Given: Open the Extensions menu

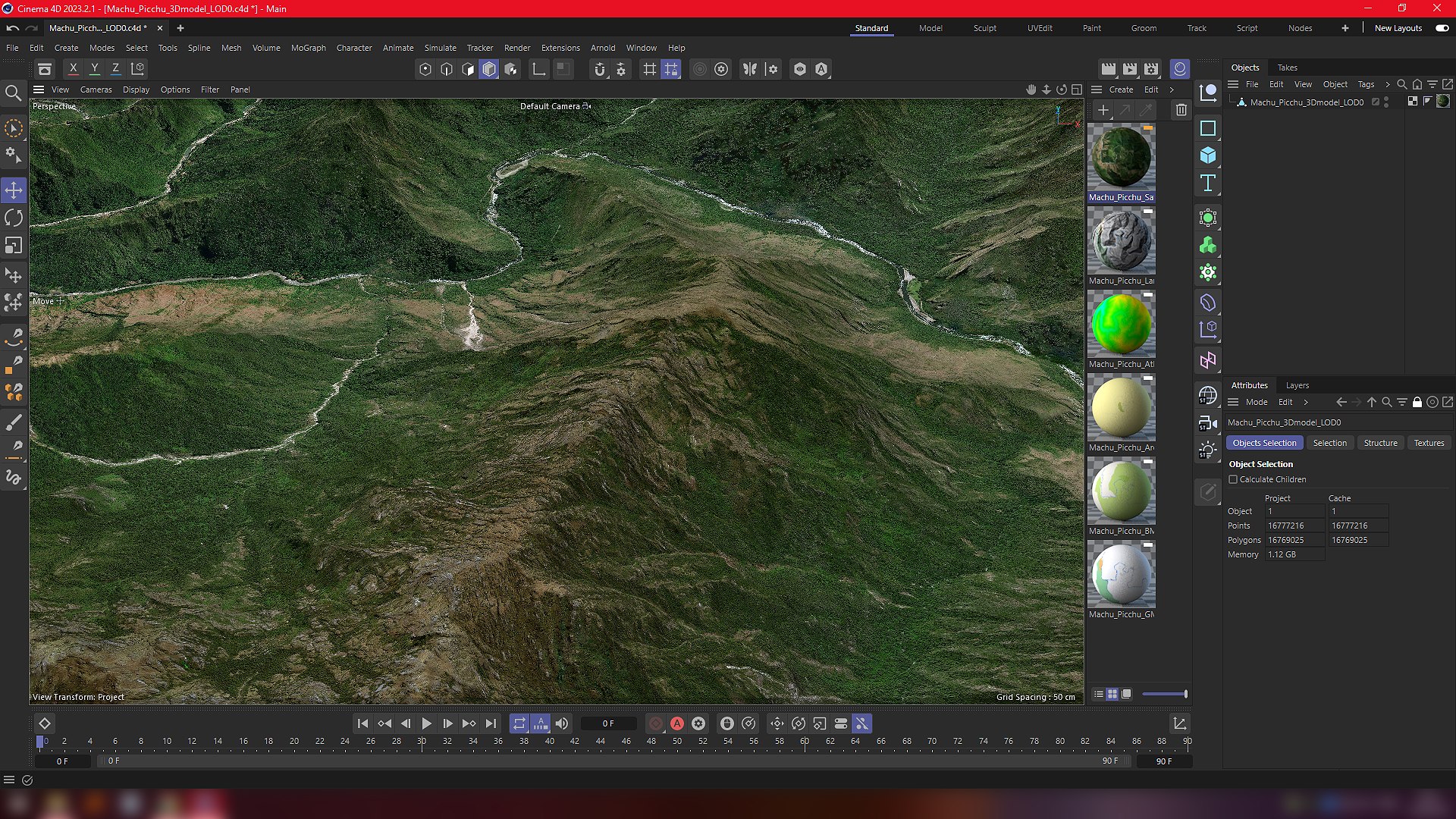Looking at the screenshot, I should (560, 48).
